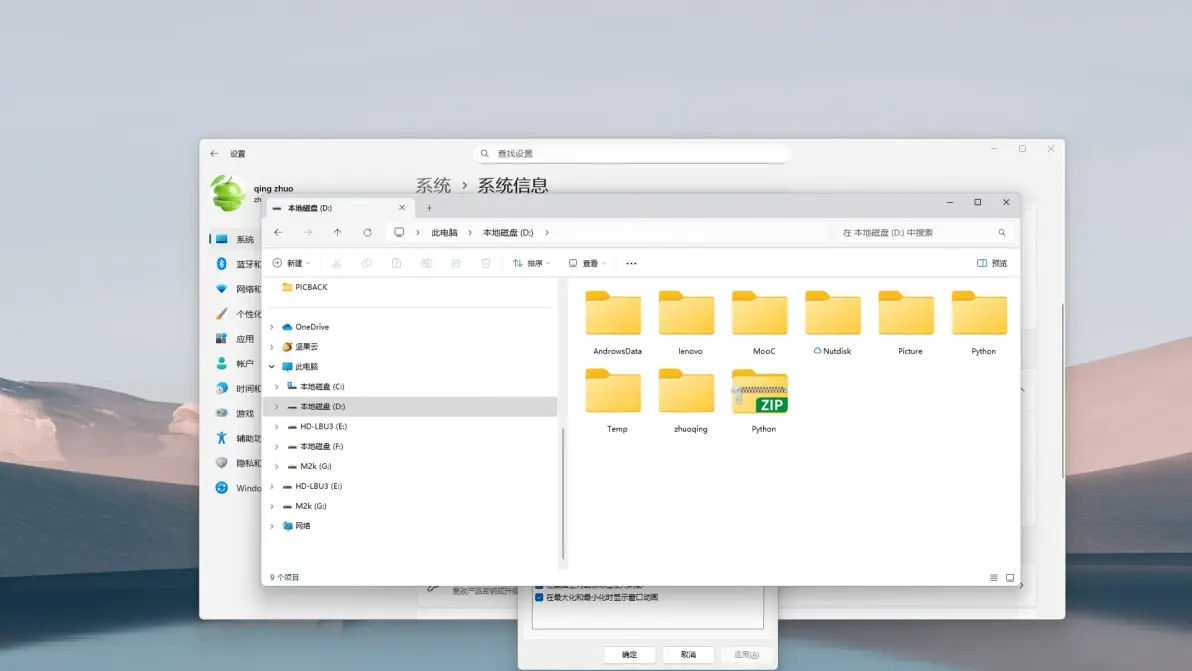Viewport: 1192px width, 671px height.
Task: Go back using the Explorer back arrow
Action: (278, 233)
